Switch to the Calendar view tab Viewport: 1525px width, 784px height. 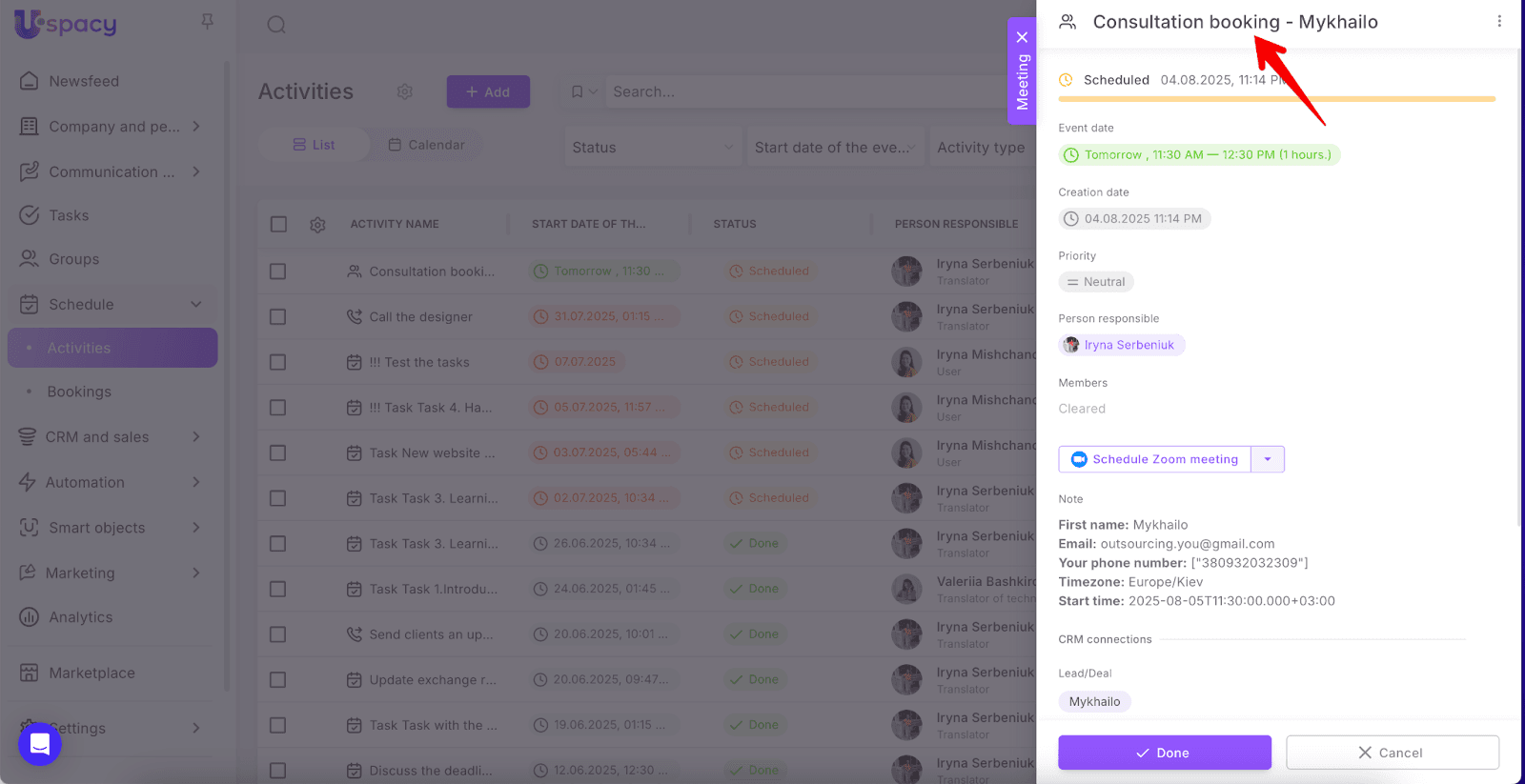click(426, 145)
